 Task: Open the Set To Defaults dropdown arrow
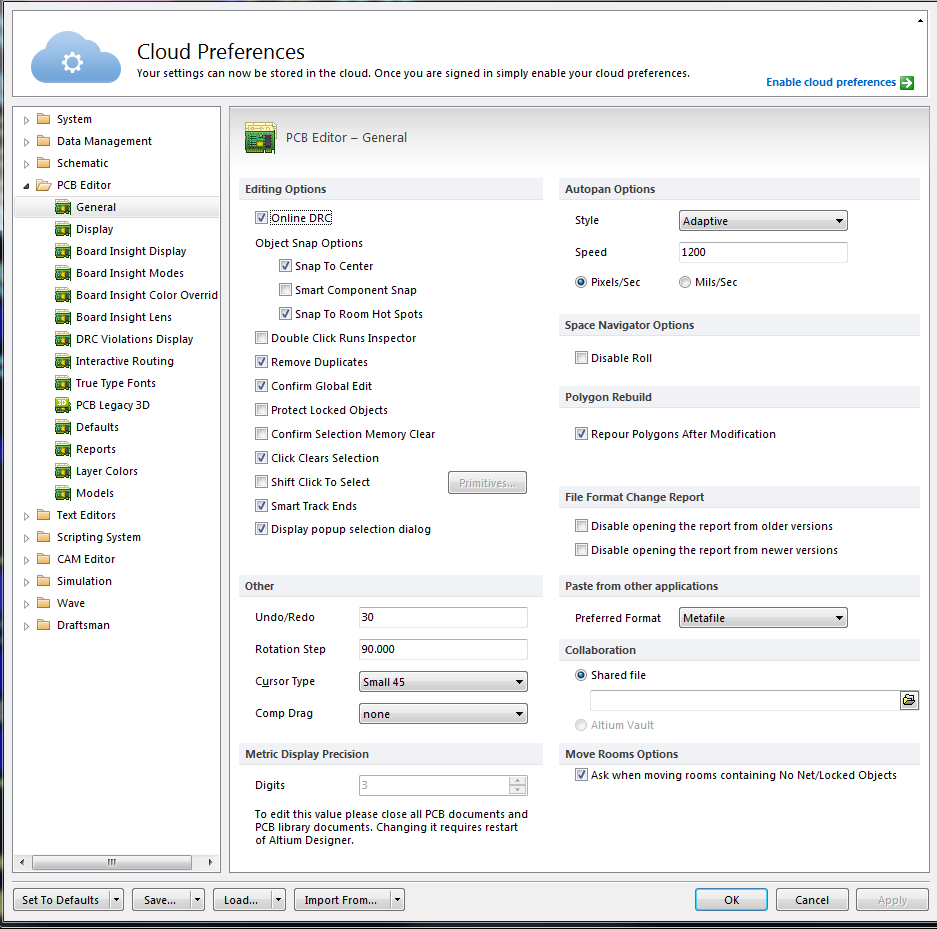(117, 900)
